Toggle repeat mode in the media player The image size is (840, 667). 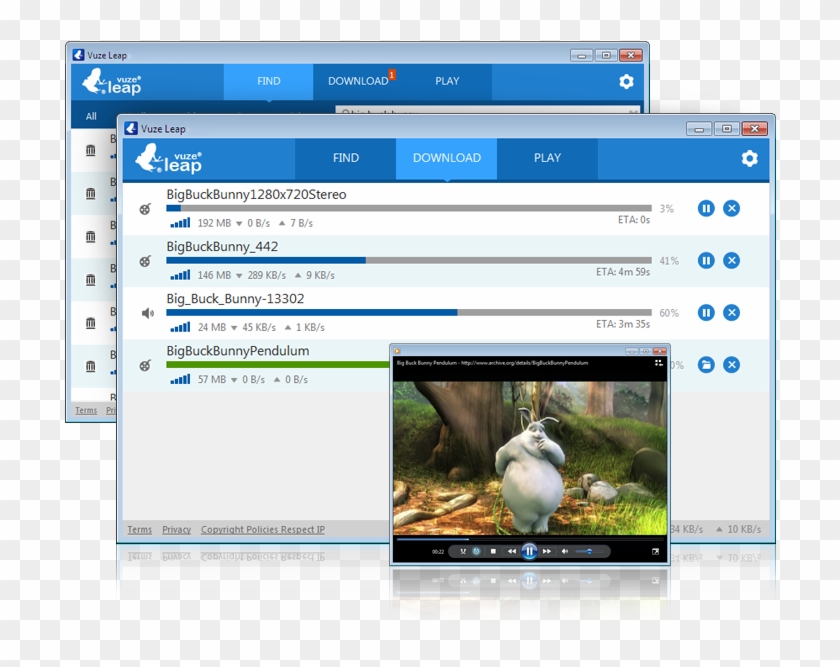click(476, 551)
